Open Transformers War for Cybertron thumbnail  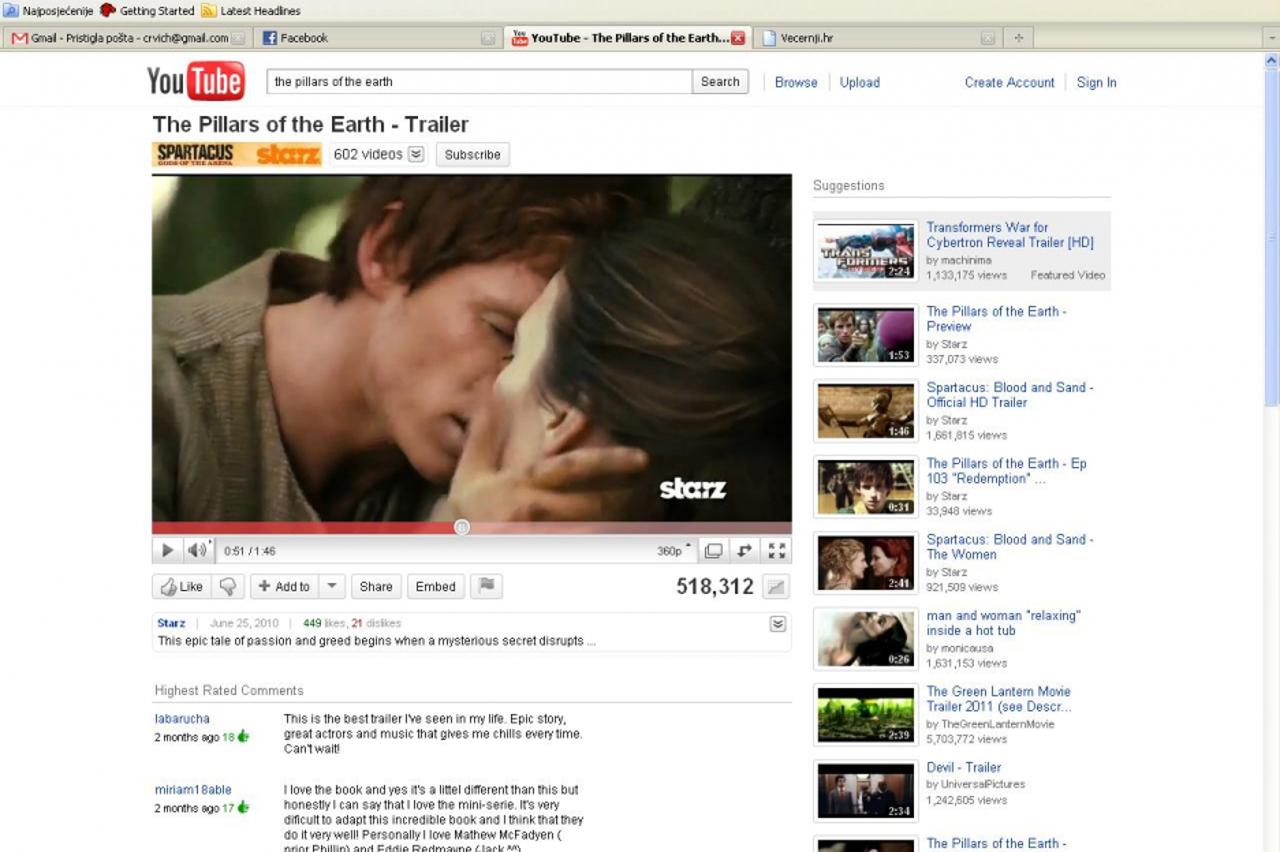(x=866, y=250)
